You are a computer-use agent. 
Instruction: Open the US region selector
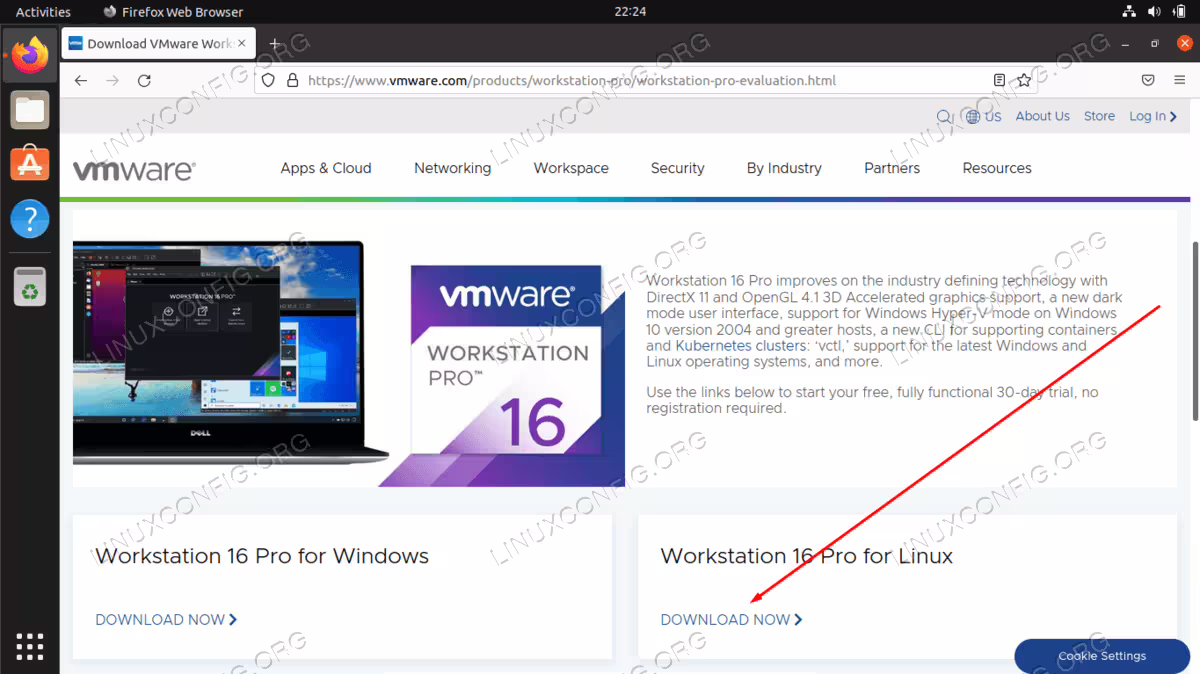[984, 117]
